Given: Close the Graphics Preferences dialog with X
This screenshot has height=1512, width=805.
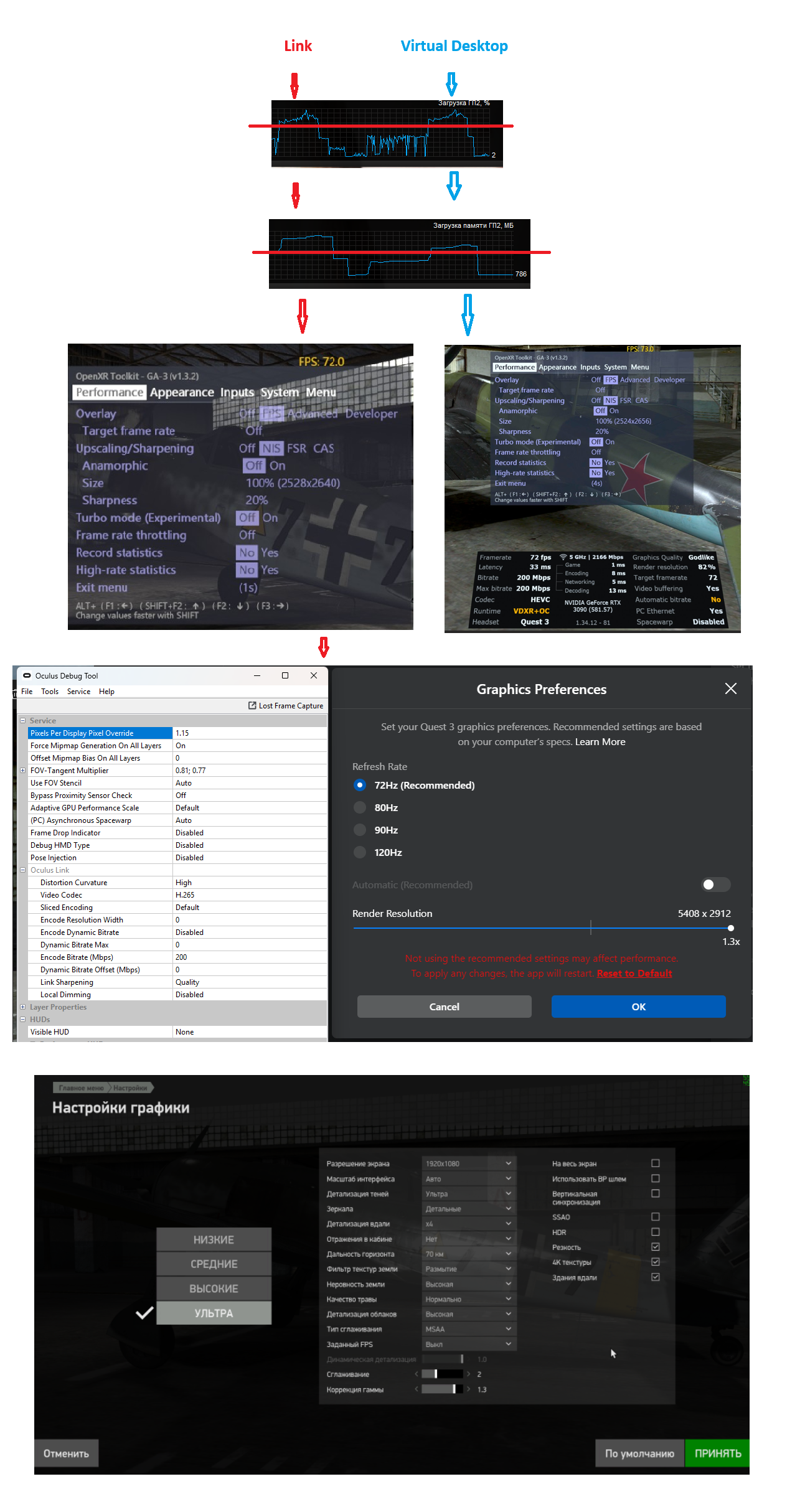Looking at the screenshot, I should (731, 688).
